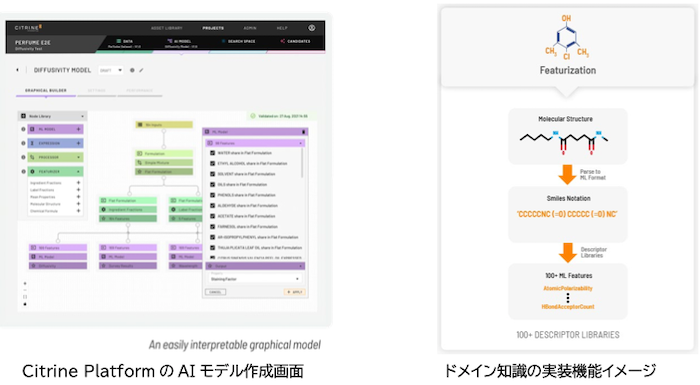Delete ML Model panel via trash icon
This screenshot has height=385, width=700.
point(304,132)
